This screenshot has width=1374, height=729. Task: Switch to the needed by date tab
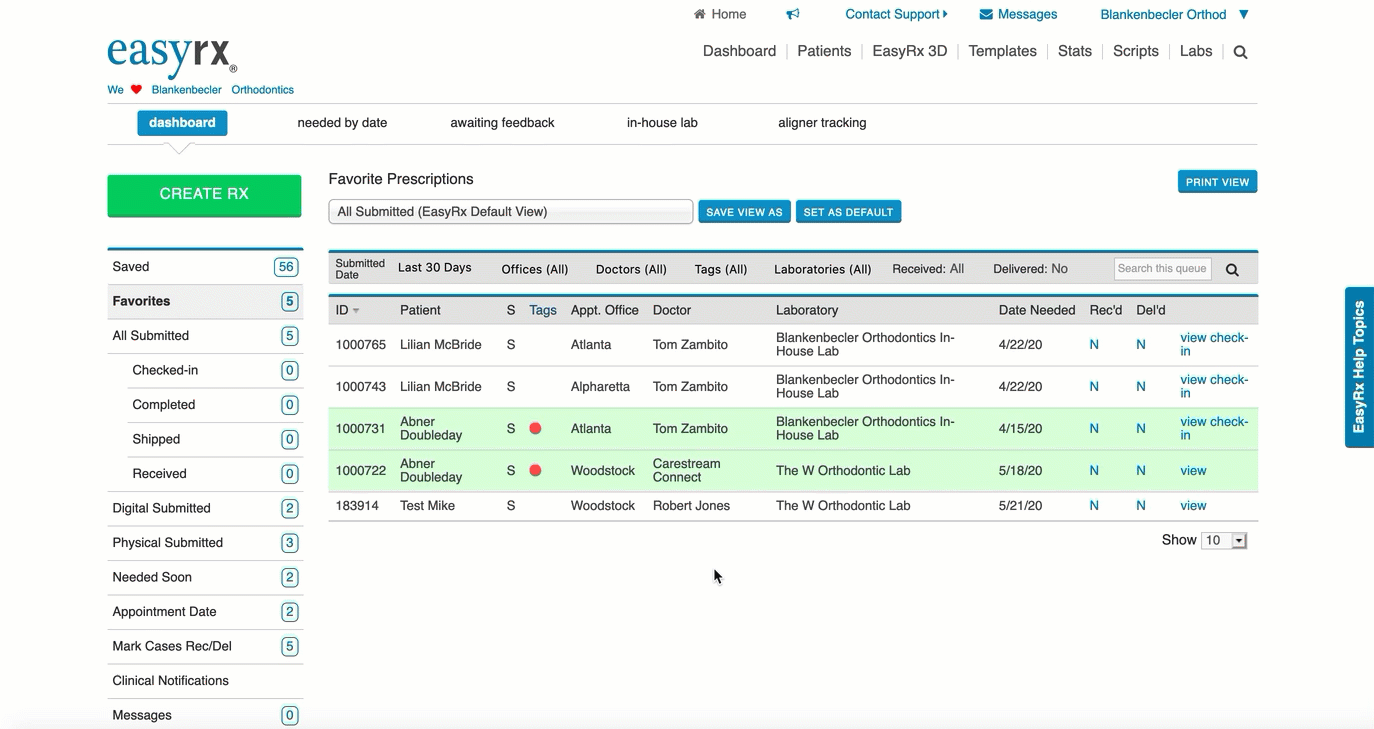342,123
